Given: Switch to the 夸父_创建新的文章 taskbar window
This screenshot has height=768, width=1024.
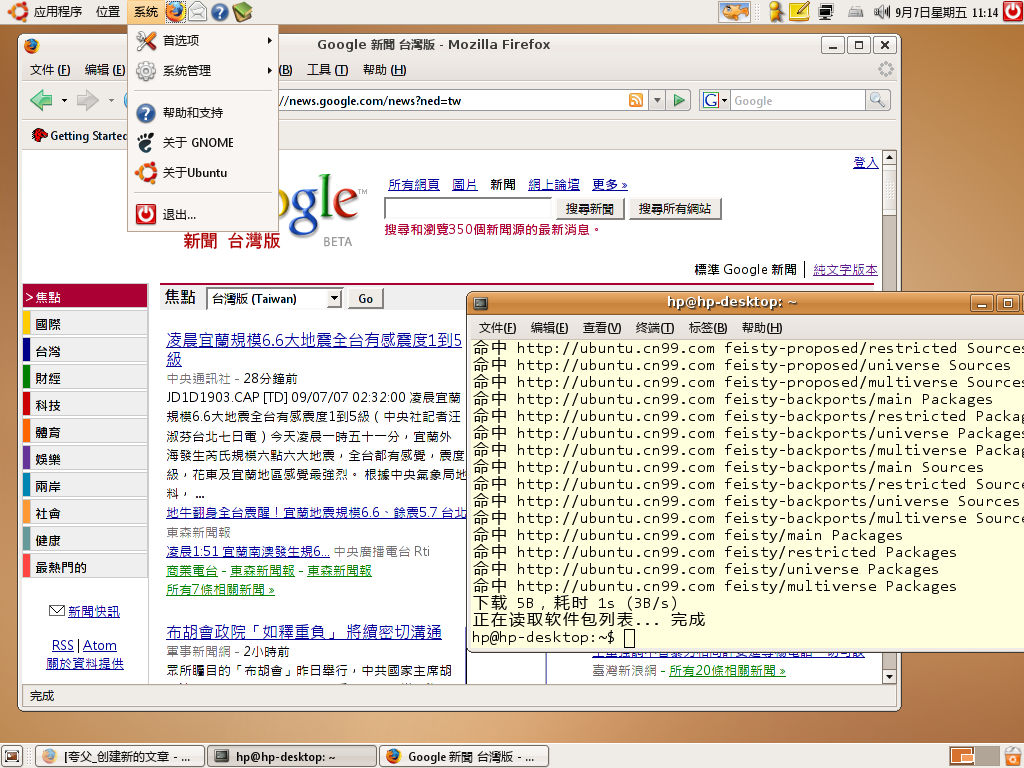Looking at the screenshot, I should point(120,756).
